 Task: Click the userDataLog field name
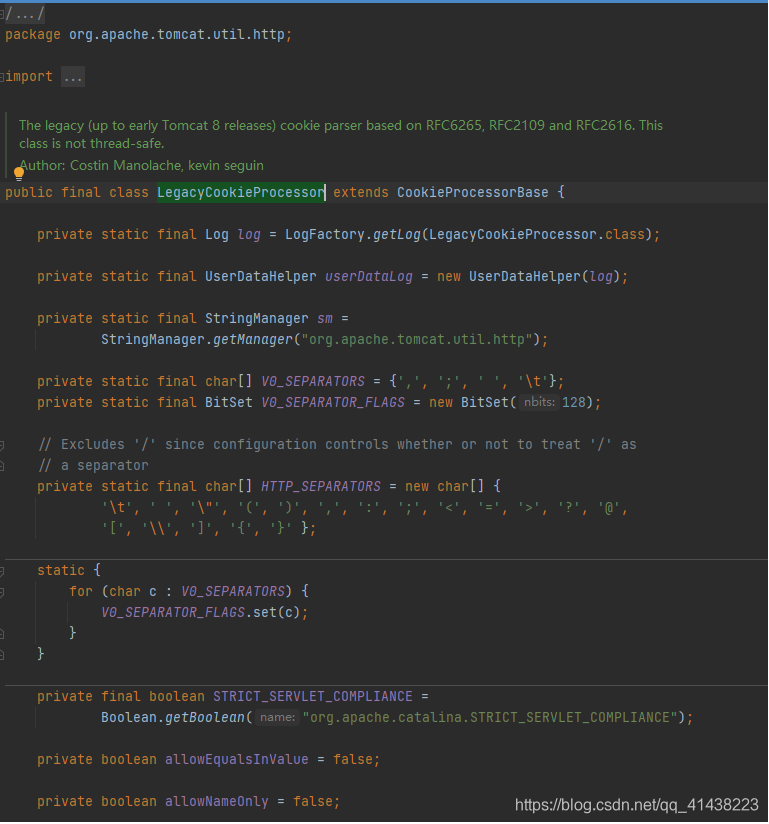tap(368, 276)
